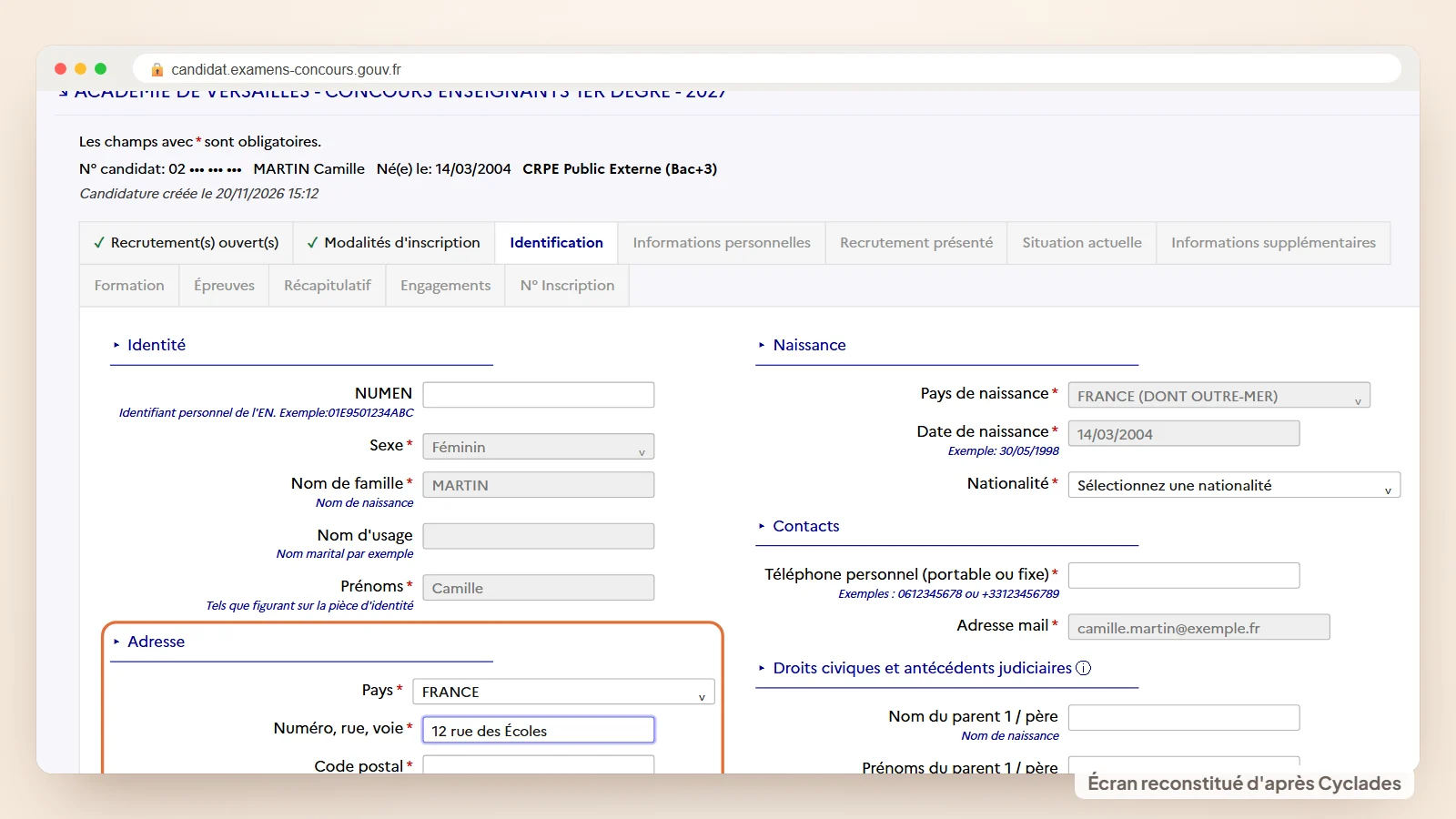Click the Nom de famille field
1456x819 pixels.
(539, 485)
